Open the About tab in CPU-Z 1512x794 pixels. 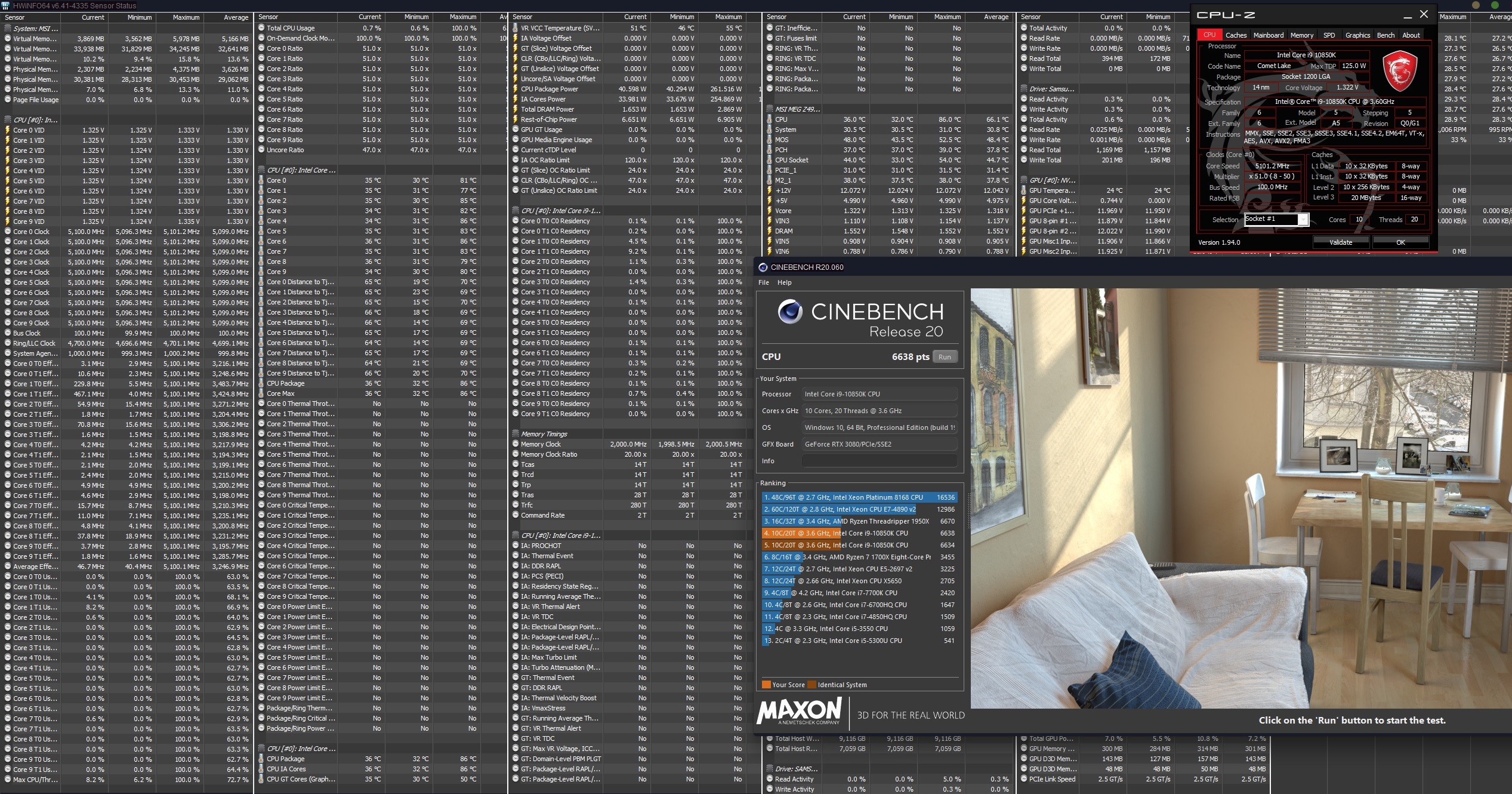click(1411, 35)
